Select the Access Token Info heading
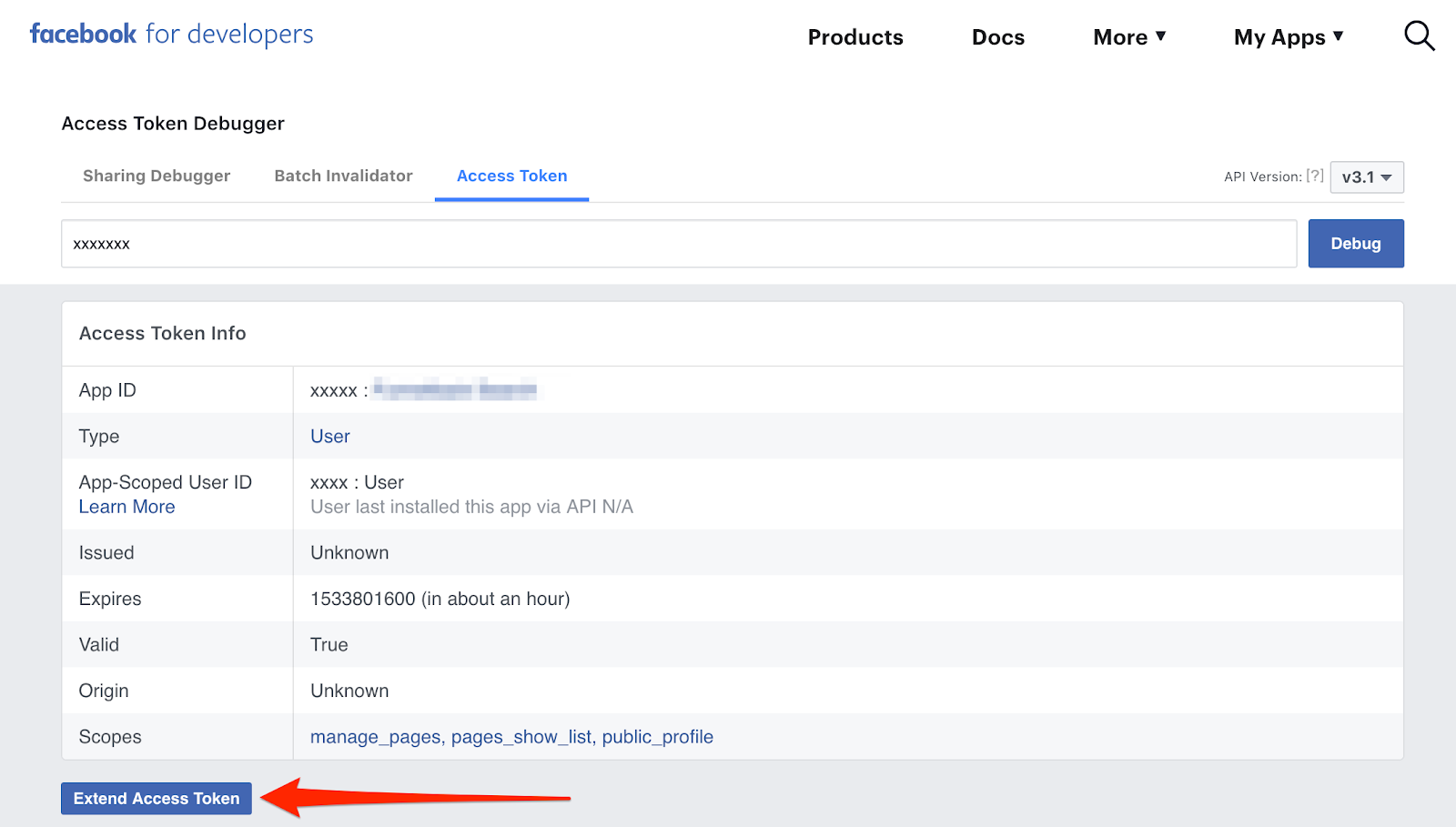This screenshot has height=827, width=1456. [162, 333]
